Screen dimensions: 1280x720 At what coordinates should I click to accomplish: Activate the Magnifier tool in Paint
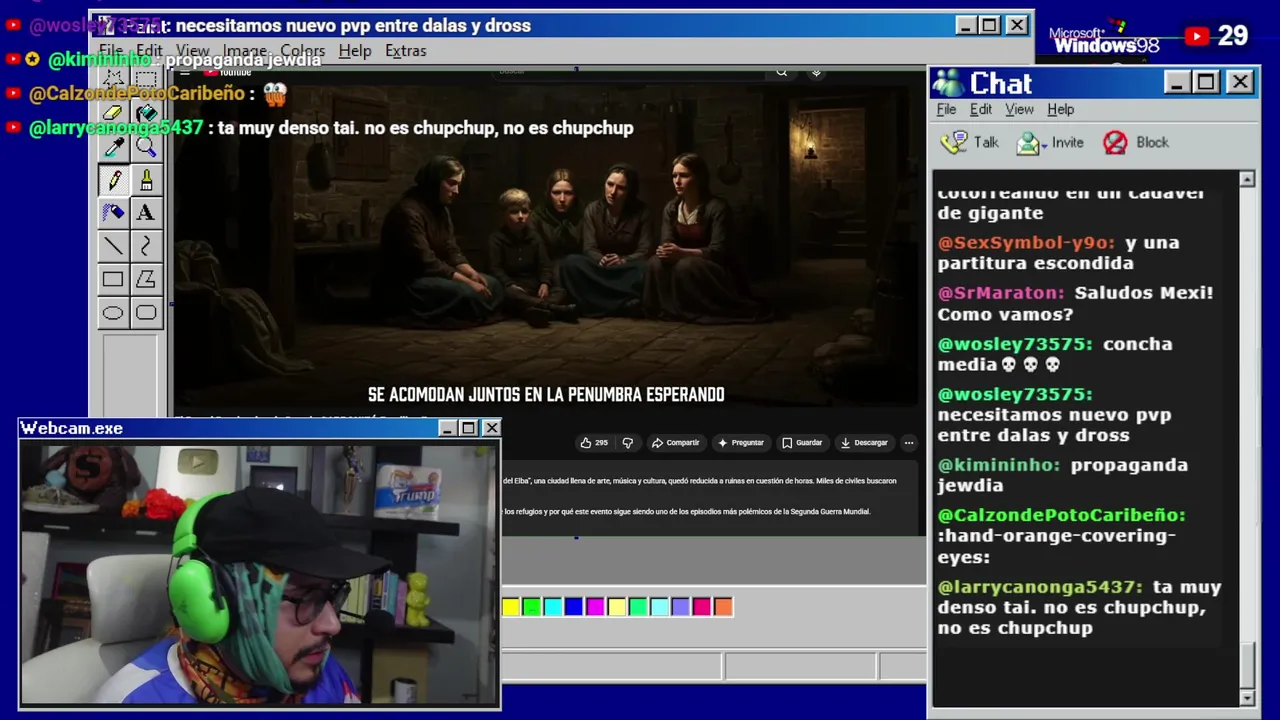pyautogui.click(x=146, y=147)
